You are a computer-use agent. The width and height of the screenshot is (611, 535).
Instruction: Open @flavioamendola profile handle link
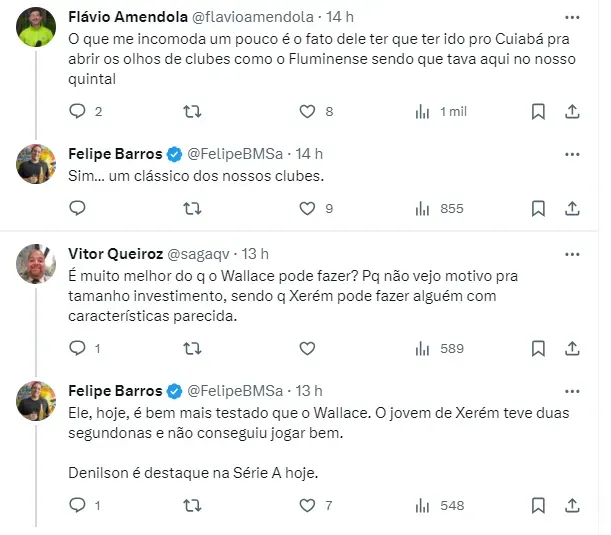tap(232, 18)
